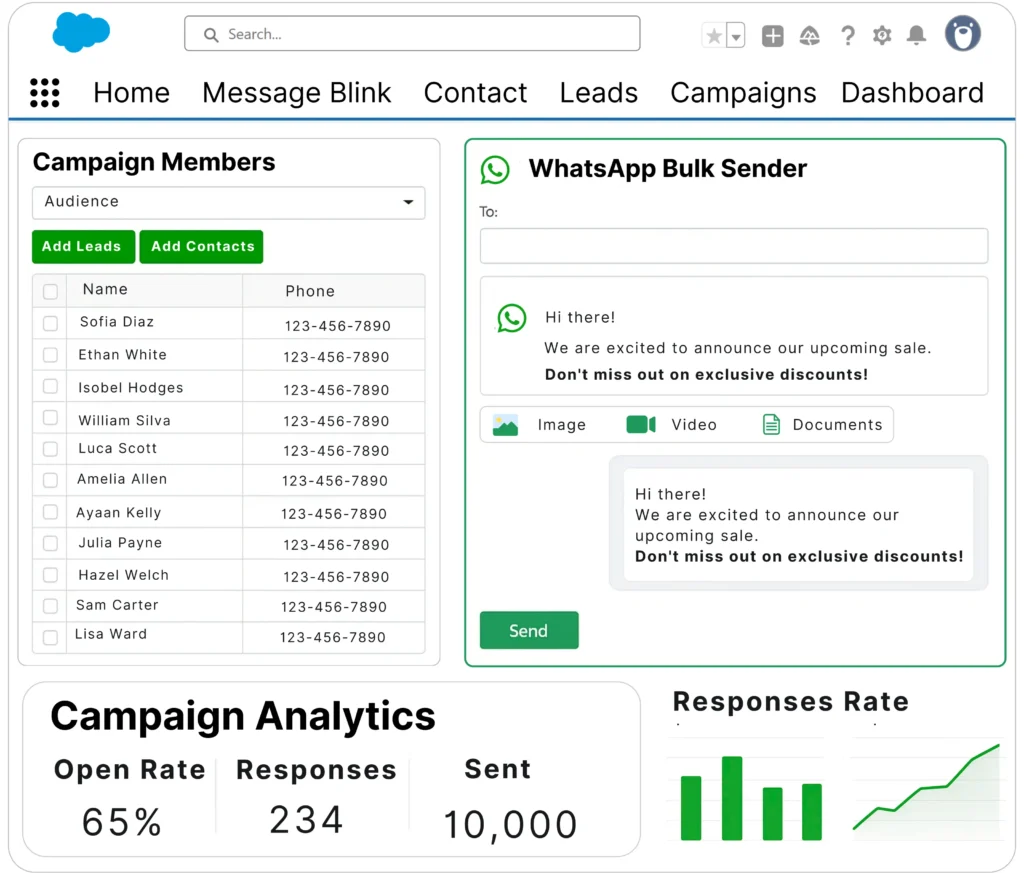This screenshot has width=1024, height=873.
Task: Toggle the select-all checkbox in the table header
Action: pos(50,291)
